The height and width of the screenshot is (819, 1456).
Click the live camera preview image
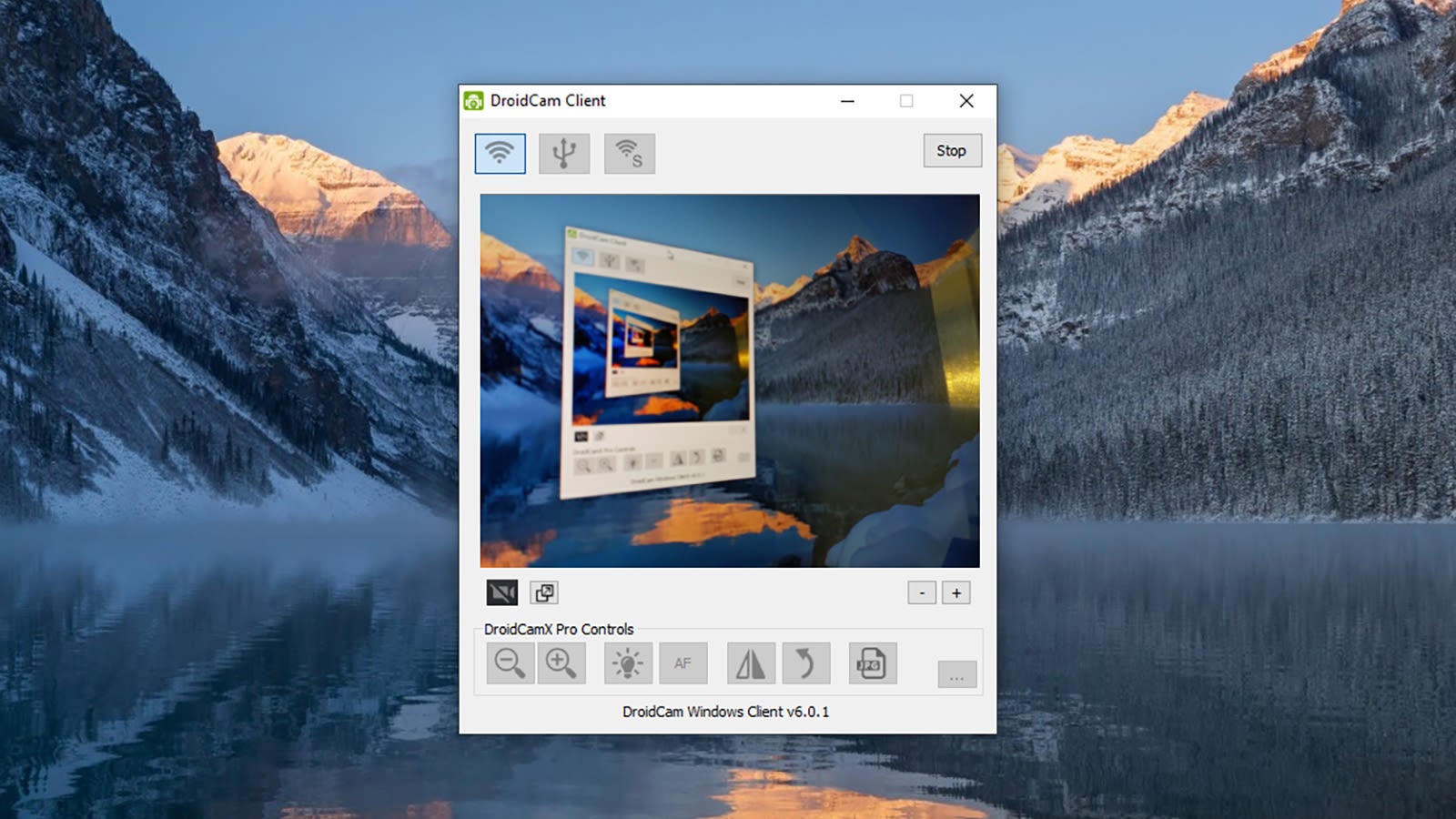pyautogui.click(x=730, y=380)
